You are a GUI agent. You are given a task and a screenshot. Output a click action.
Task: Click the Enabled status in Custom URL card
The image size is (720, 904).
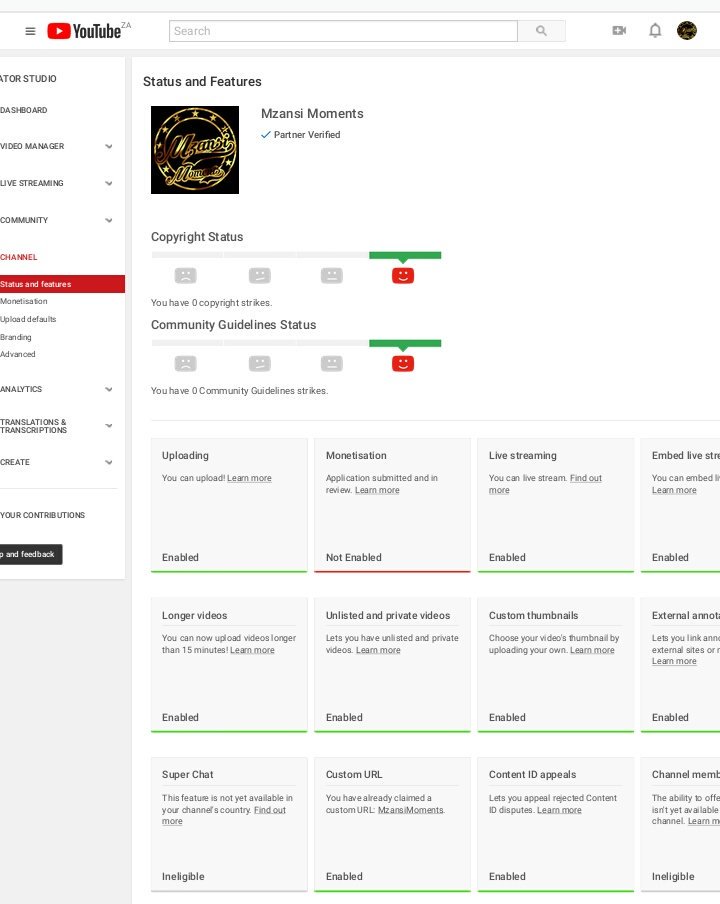344,876
